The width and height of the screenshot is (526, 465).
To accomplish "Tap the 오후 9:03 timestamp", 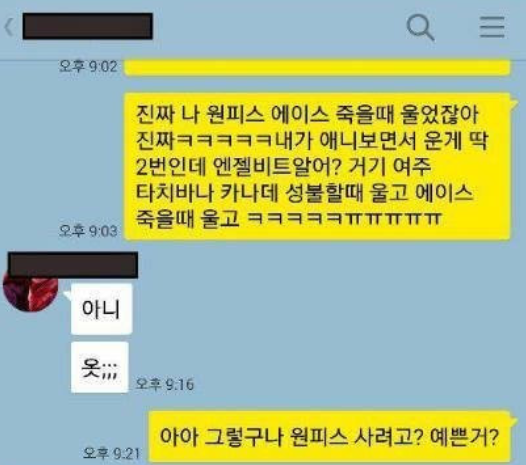I will click(x=88, y=231).
